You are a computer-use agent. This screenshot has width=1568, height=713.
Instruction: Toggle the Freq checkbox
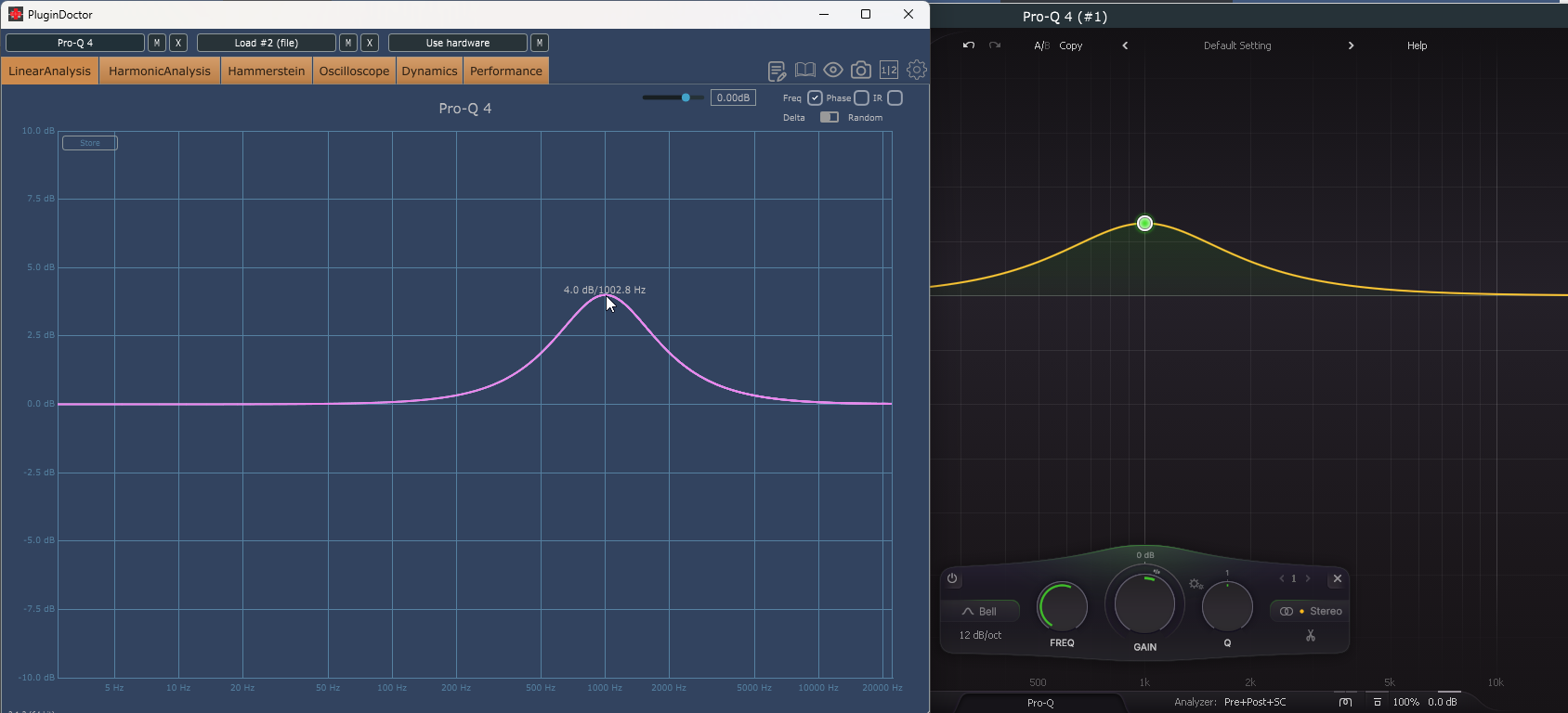point(815,98)
